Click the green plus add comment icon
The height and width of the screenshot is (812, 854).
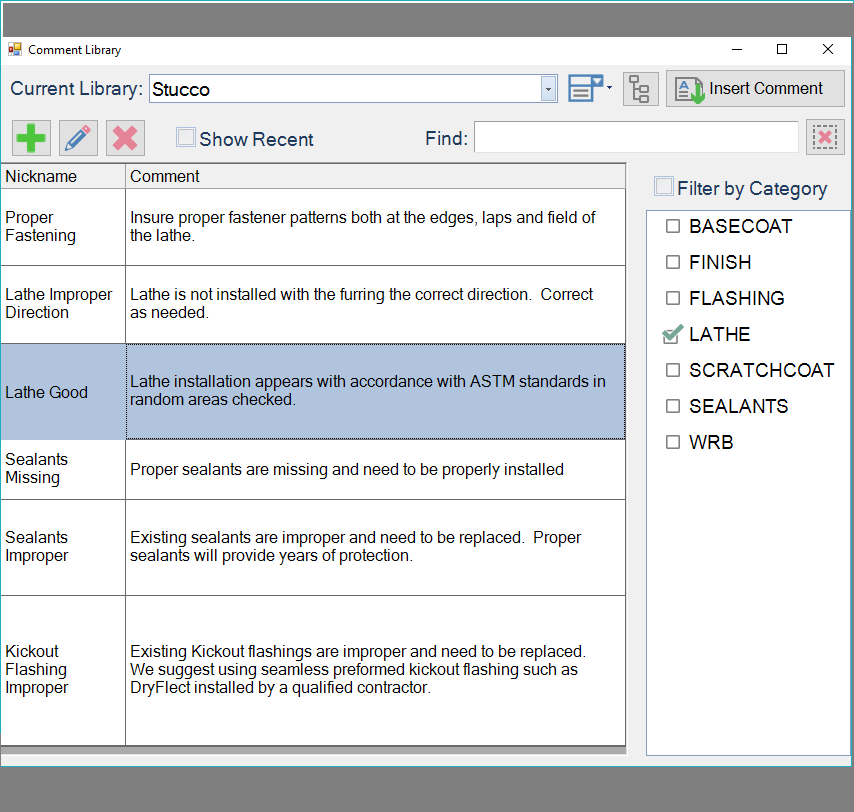(x=32, y=138)
